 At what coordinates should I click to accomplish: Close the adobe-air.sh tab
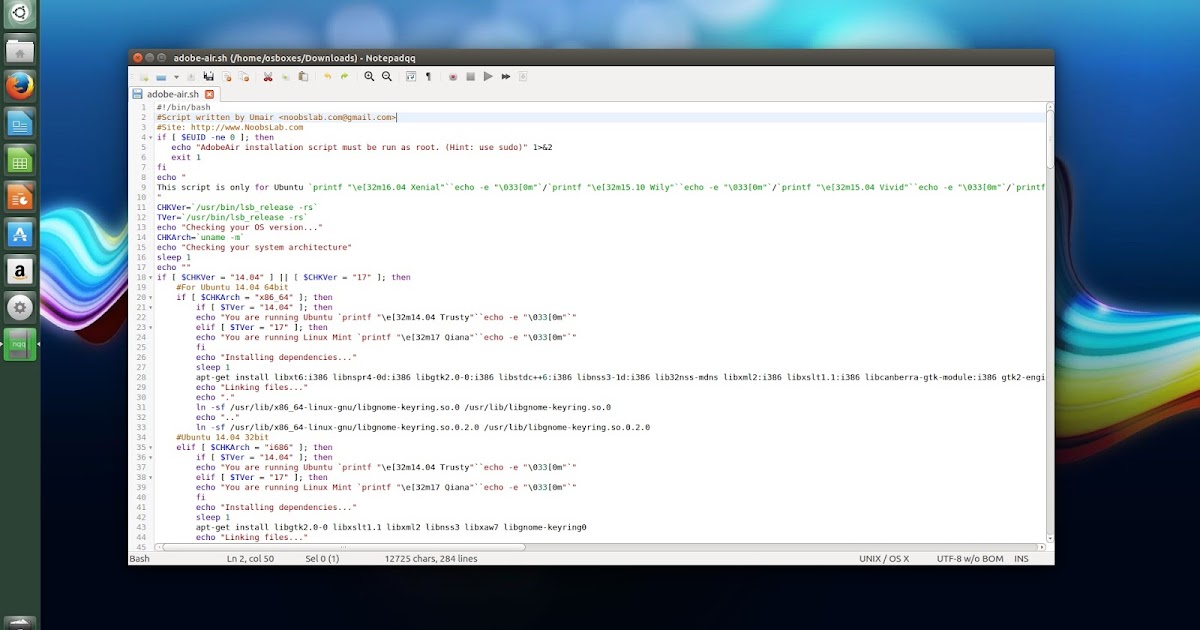(208, 93)
